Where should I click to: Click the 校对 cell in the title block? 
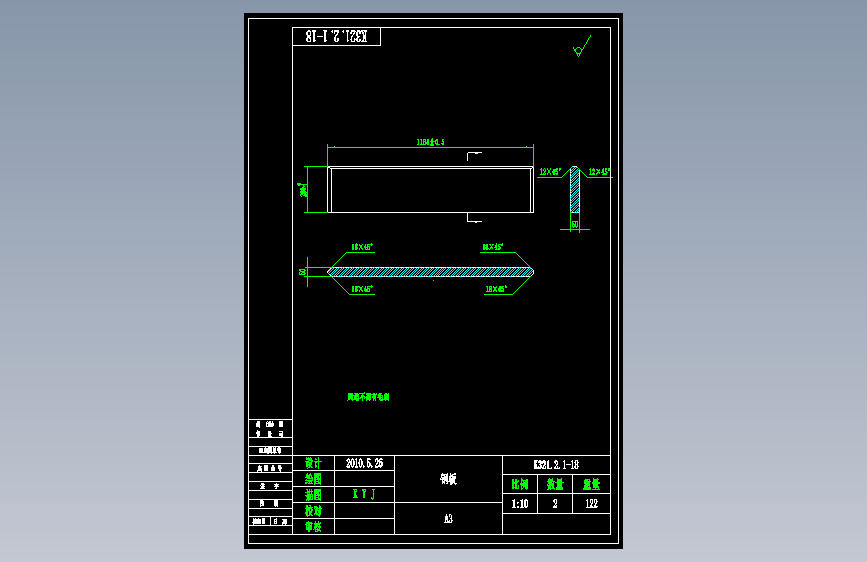pyautogui.click(x=314, y=511)
